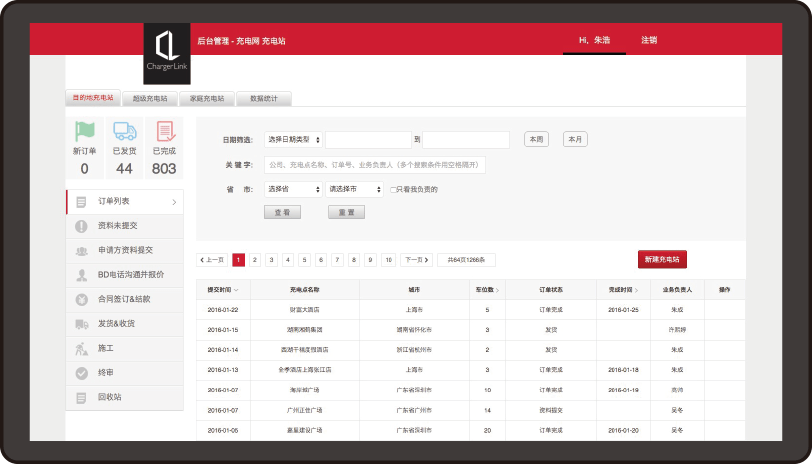Viewport: 812px width, 464px height.
Task: Open shipped orders via the blue truck icon
Action: (x=124, y=131)
